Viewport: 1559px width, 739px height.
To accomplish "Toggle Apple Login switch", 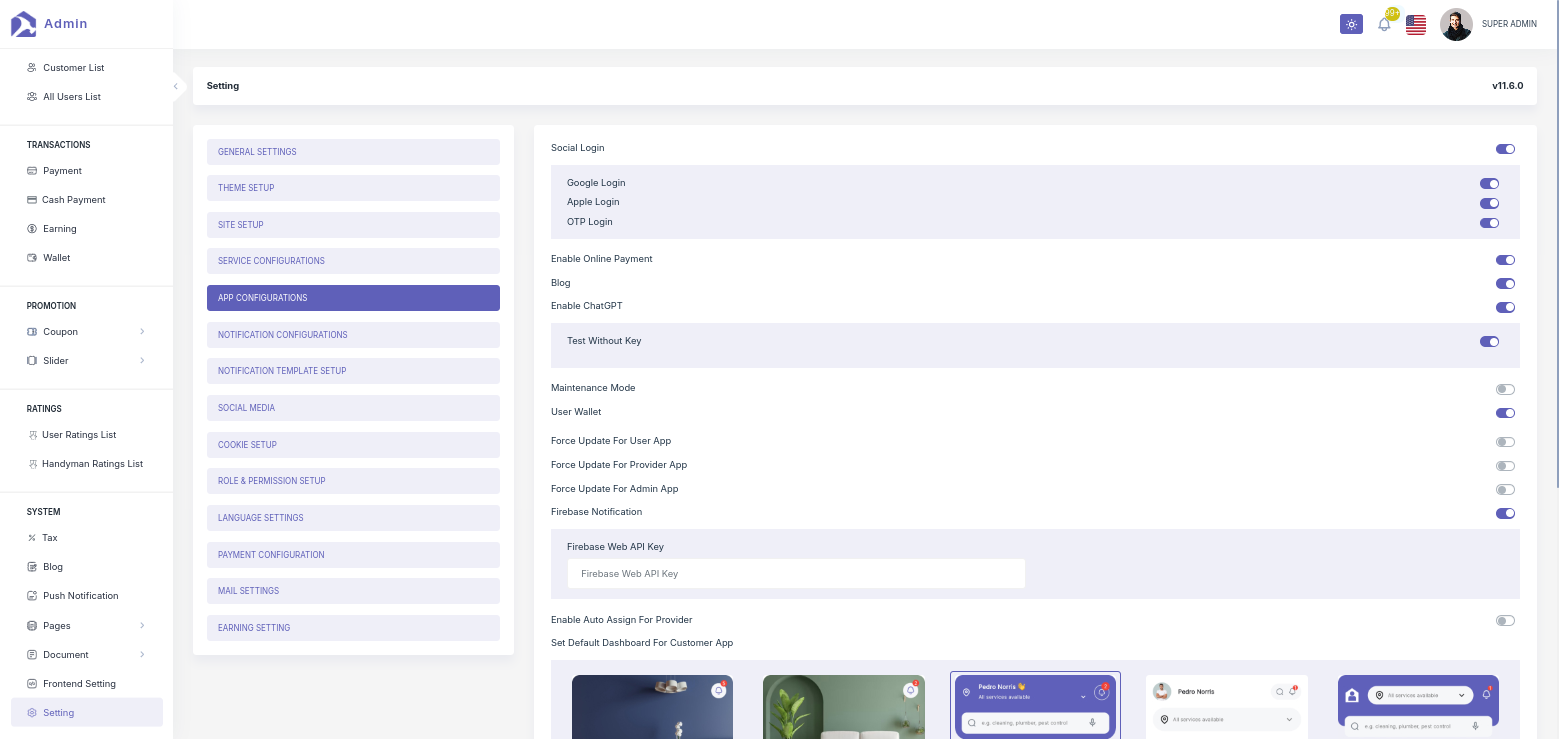I will tap(1489, 203).
